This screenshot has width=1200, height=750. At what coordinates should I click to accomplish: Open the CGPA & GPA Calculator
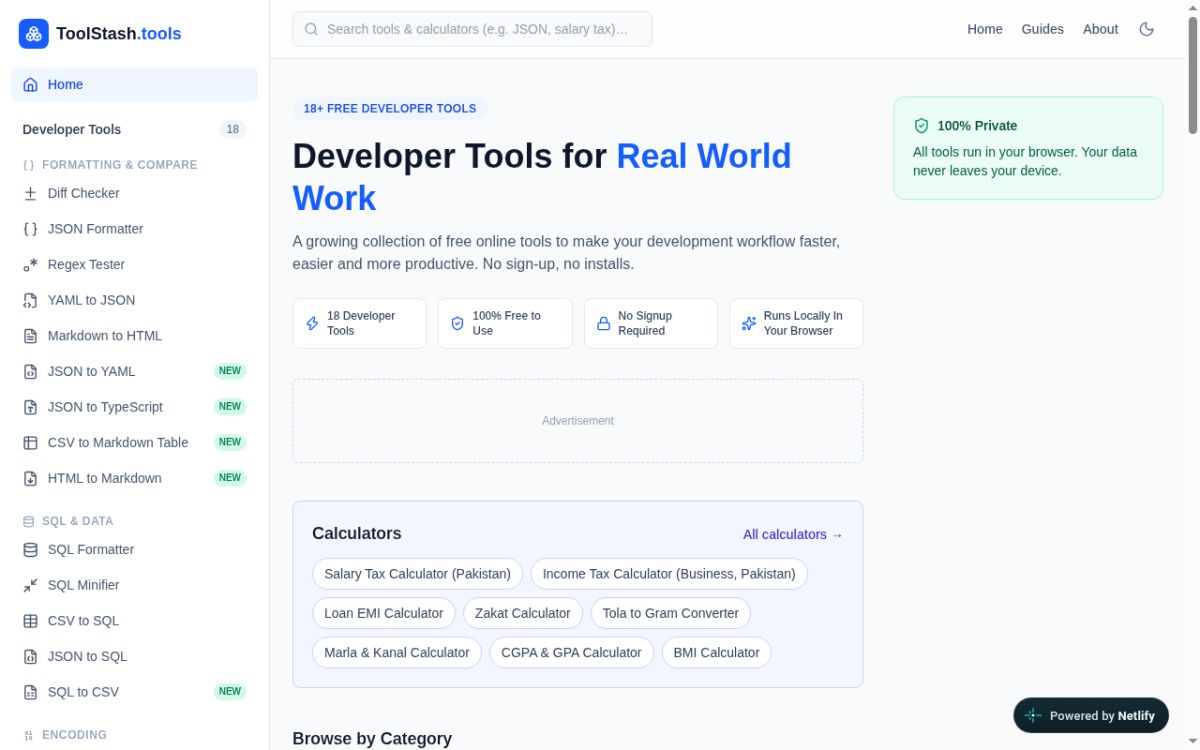pos(571,652)
